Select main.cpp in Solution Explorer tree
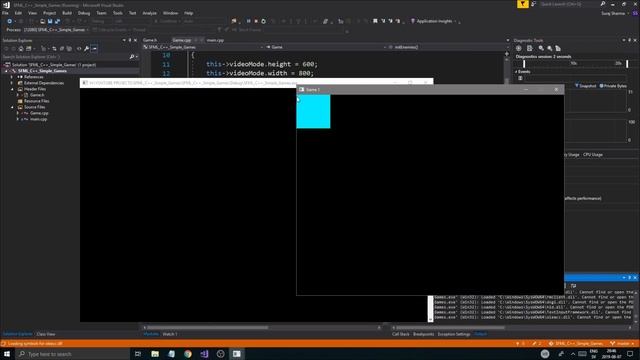Screen dimensions: 640x360 pos(38,119)
